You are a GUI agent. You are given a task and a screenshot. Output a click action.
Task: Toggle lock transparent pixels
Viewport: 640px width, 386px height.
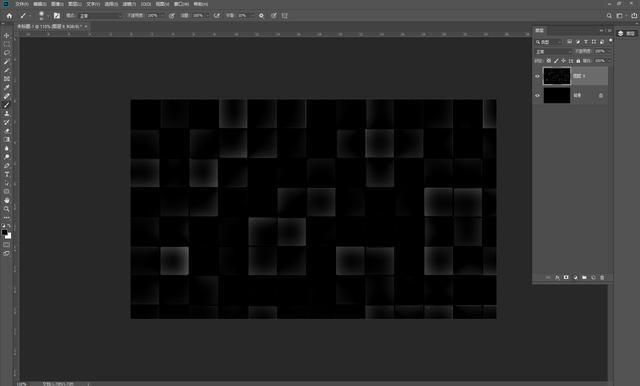pos(549,61)
